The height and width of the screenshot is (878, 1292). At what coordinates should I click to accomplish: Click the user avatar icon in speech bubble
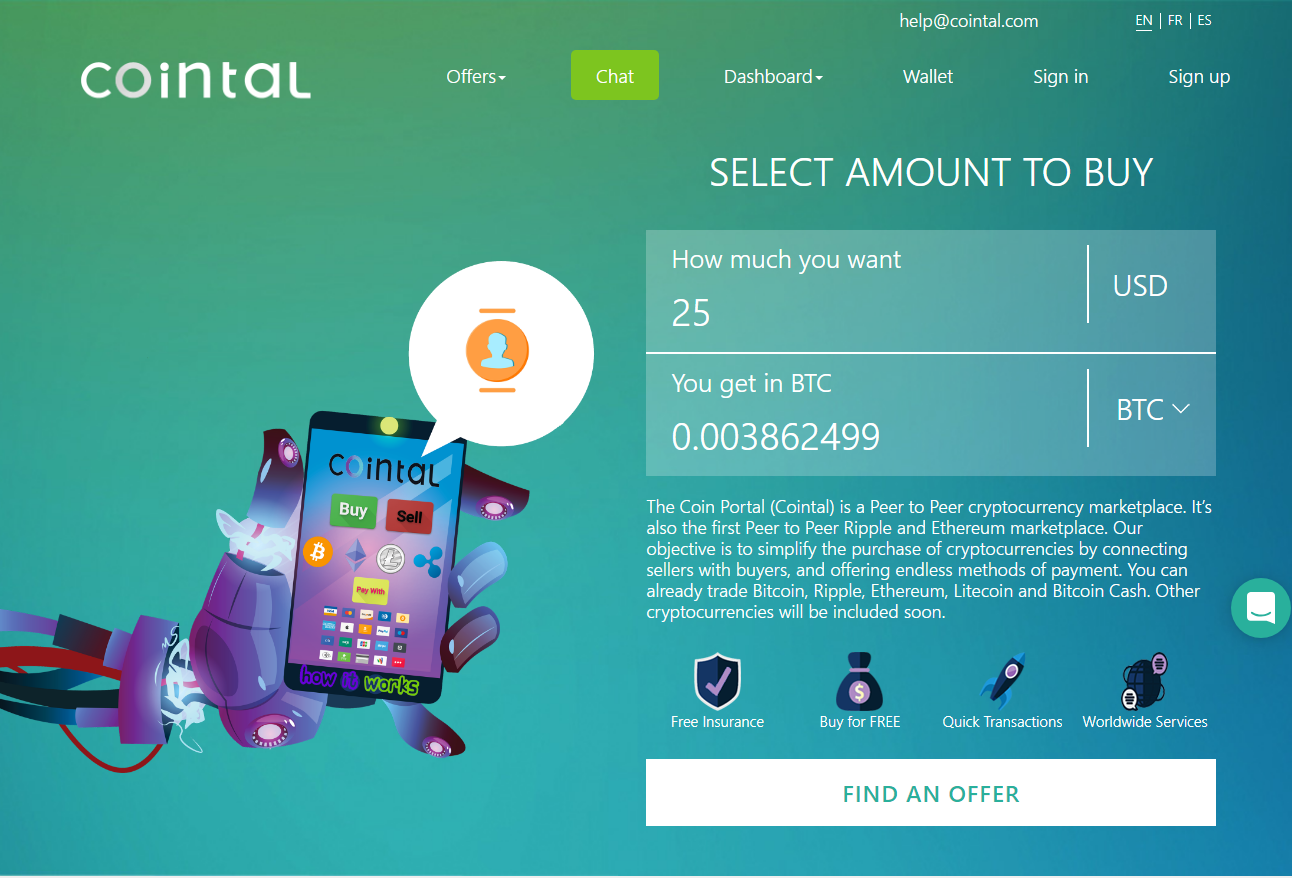(497, 351)
